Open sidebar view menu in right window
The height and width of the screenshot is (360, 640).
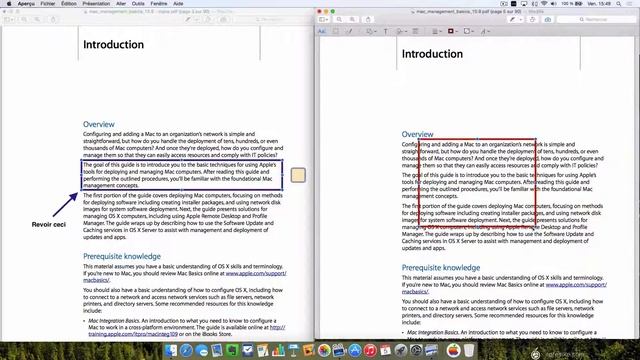pos(323,19)
